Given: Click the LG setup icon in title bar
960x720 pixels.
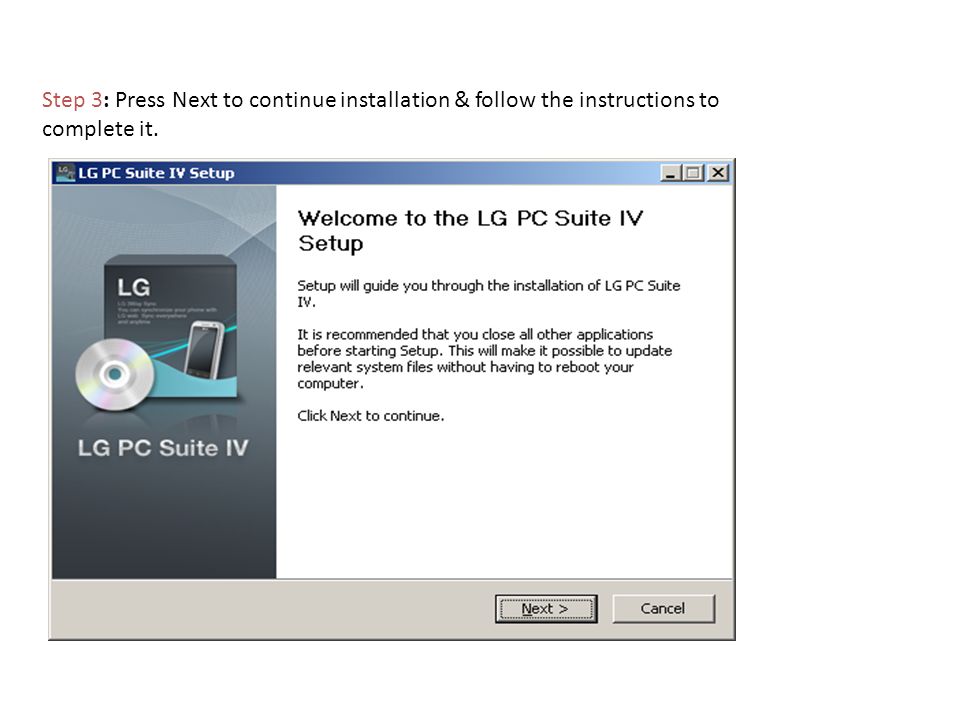Looking at the screenshot, I should tap(65, 173).
